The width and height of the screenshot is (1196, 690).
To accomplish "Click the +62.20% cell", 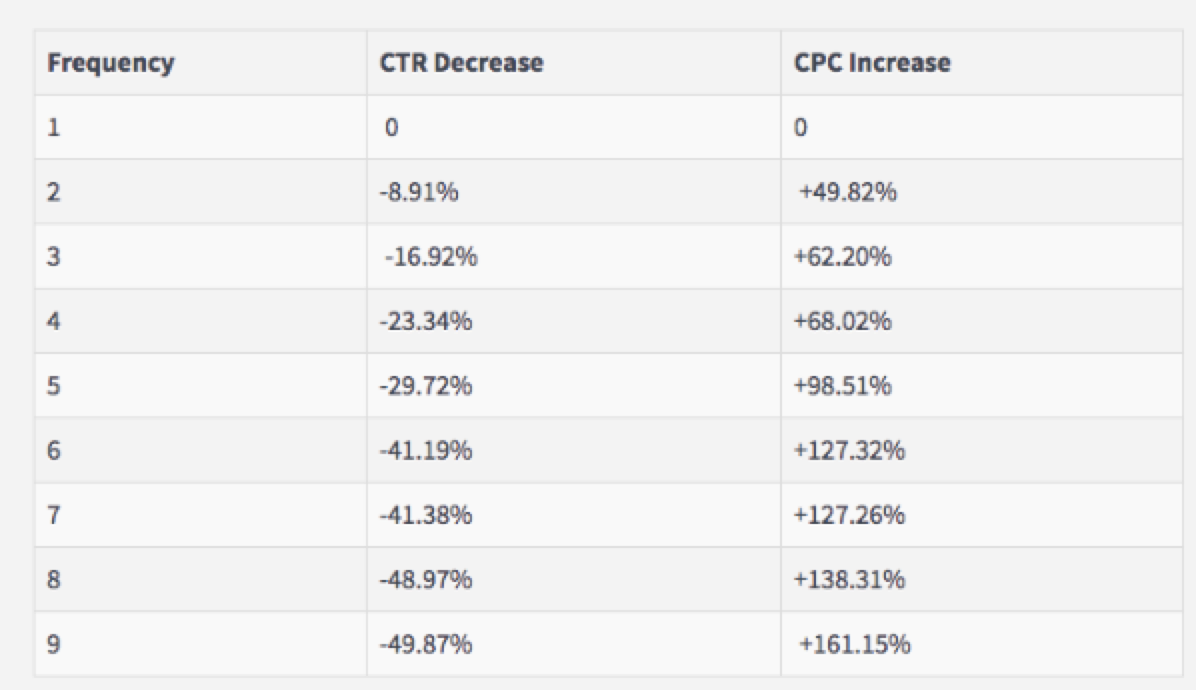I will click(x=843, y=257).
